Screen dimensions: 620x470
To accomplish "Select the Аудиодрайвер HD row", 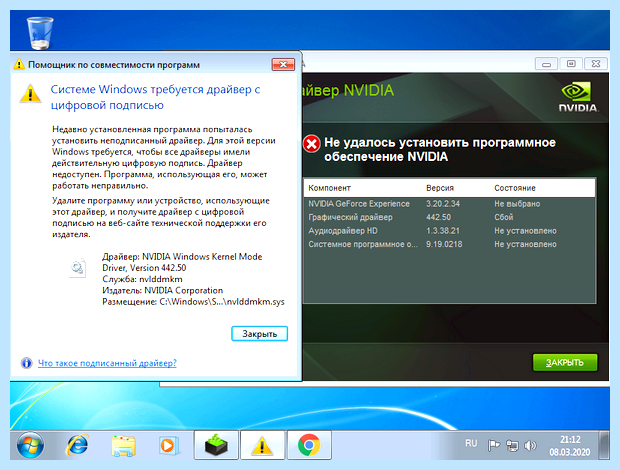I will pos(450,231).
